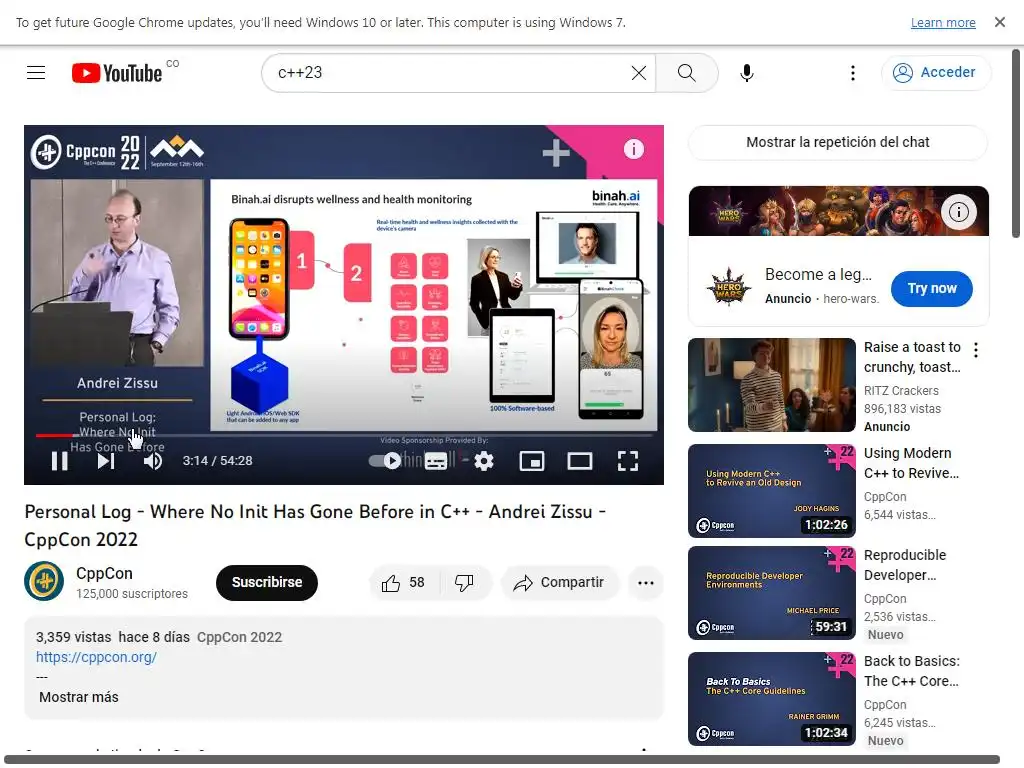Screen dimensions: 1024x768
Task: Click the page vertical scrollbar
Action: (1016, 144)
